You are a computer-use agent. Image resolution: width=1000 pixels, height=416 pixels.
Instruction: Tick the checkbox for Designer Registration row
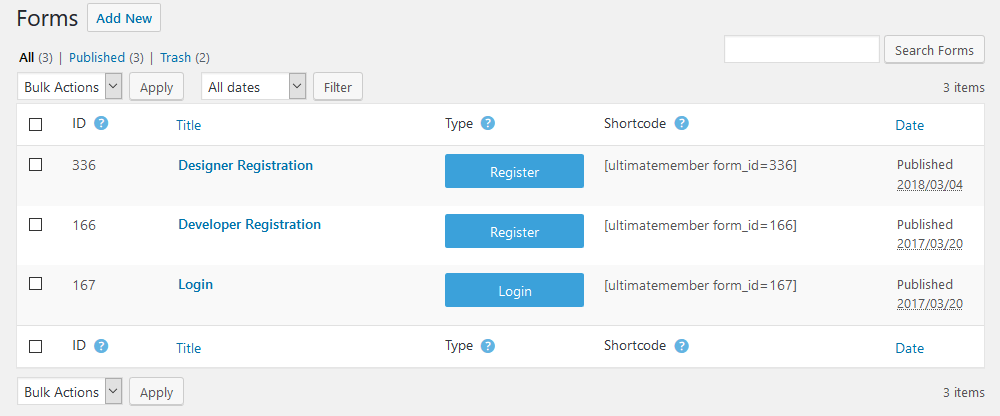36,165
